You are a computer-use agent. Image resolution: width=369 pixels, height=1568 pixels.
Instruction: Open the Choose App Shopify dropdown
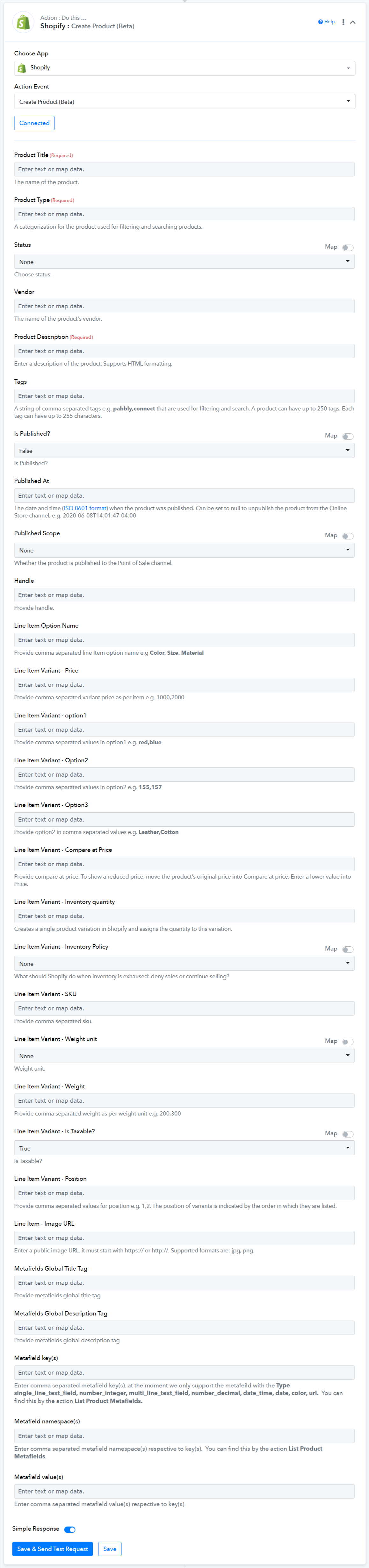coord(184,68)
